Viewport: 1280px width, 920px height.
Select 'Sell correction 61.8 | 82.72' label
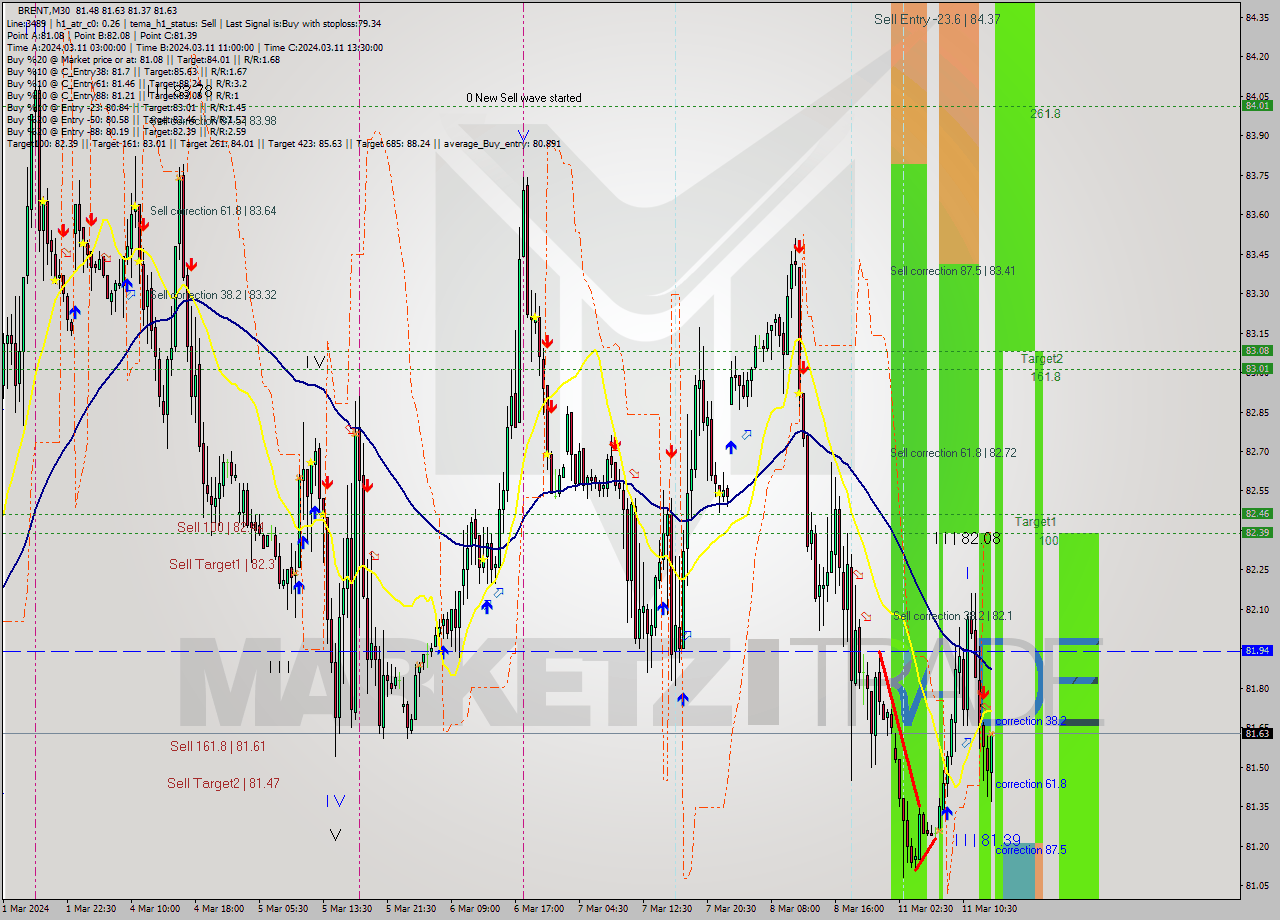[x=954, y=453]
